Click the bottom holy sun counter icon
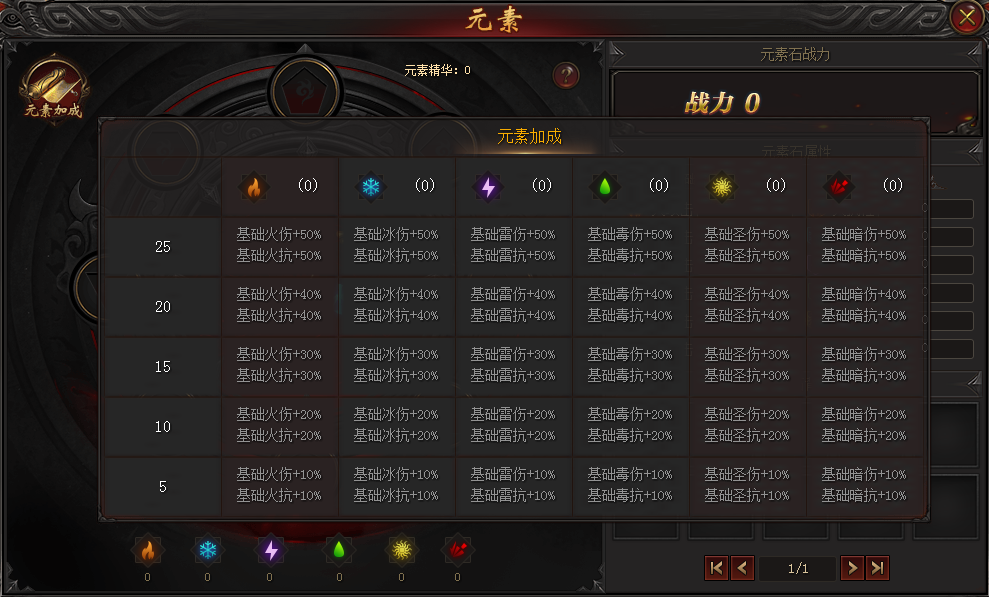The width and height of the screenshot is (989, 597). click(x=402, y=550)
